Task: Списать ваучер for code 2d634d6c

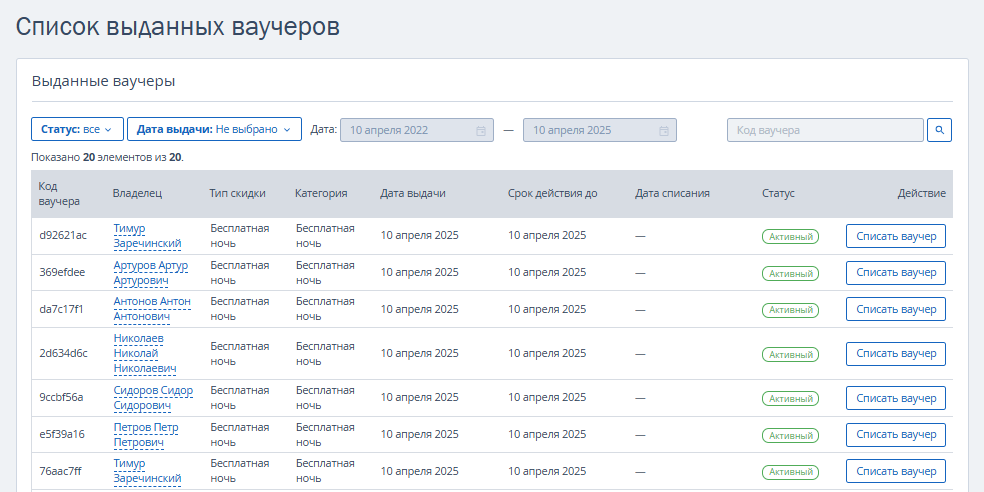Action: pos(896,353)
